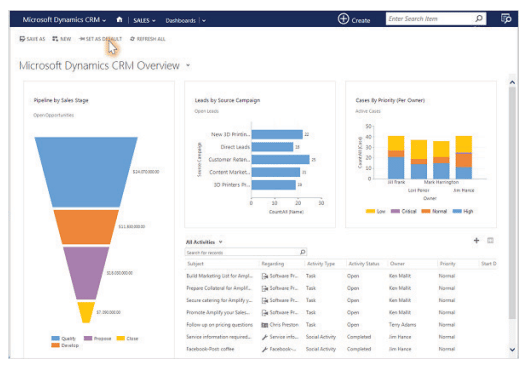Image resolution: width=527 pixels, height=368 pixels.
Task: Click Software Pr.. record icon for Build Marketing
Action: click(x=265, y=276)
